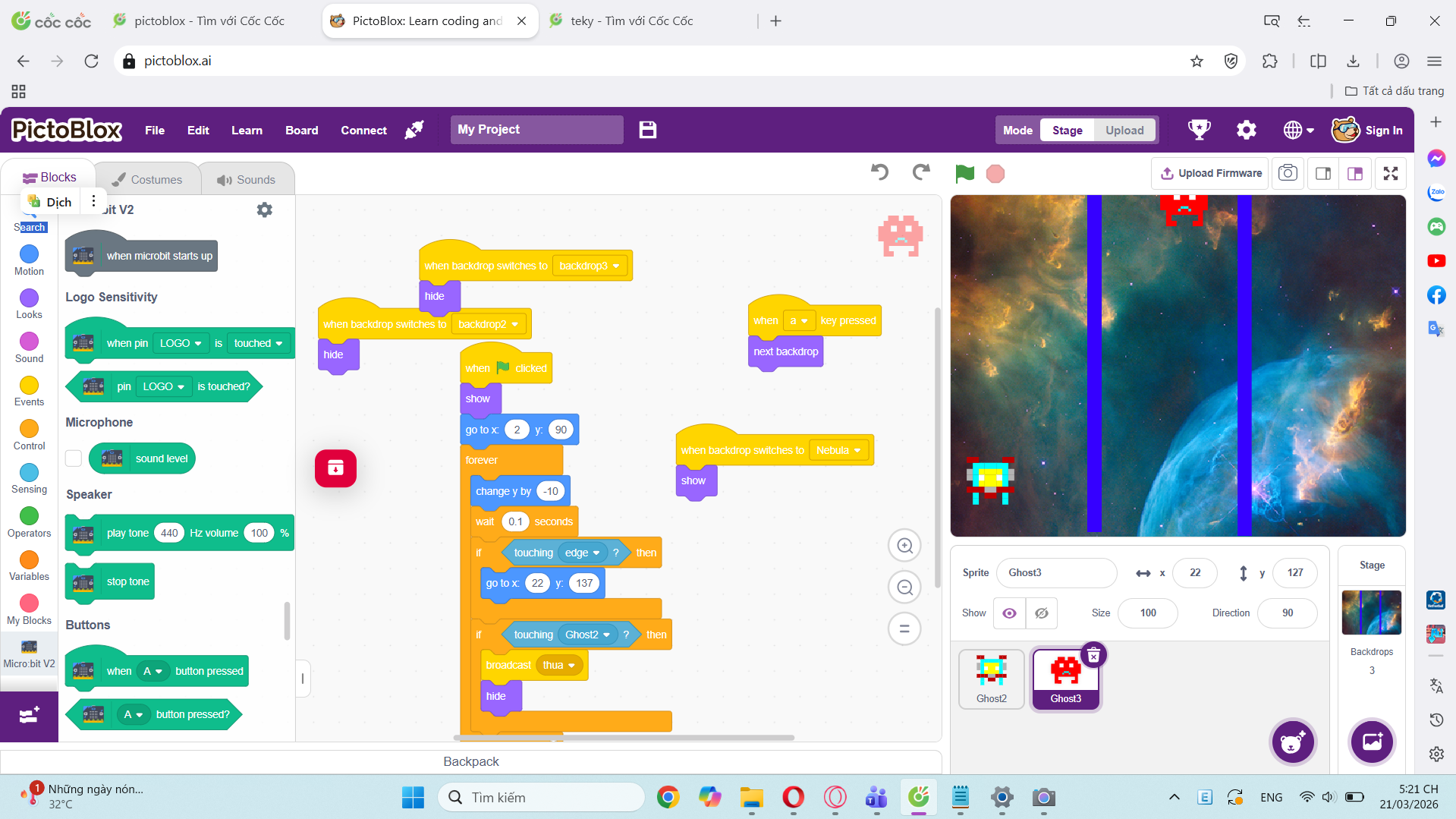
Task: Zoom in on the block workspace
Action: (x=904, y=546)
